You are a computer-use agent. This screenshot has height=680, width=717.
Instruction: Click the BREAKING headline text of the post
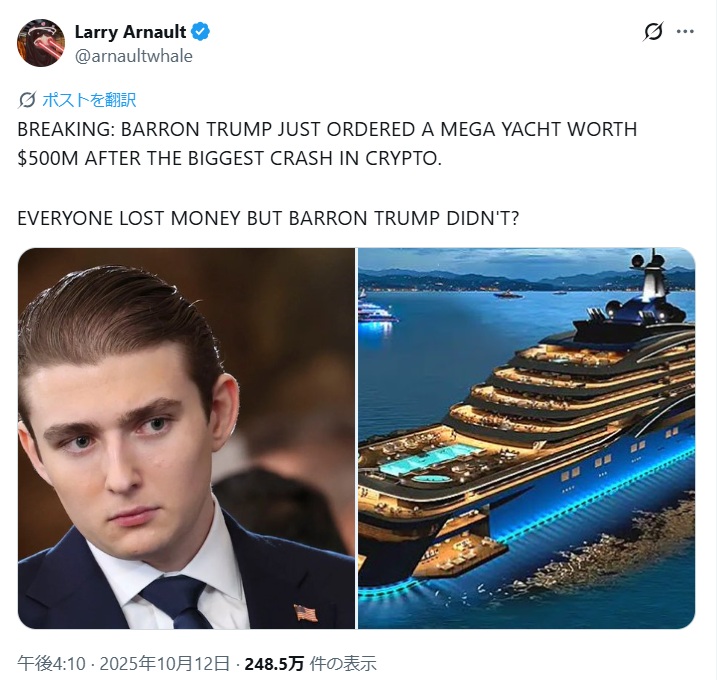coord(327,129)
